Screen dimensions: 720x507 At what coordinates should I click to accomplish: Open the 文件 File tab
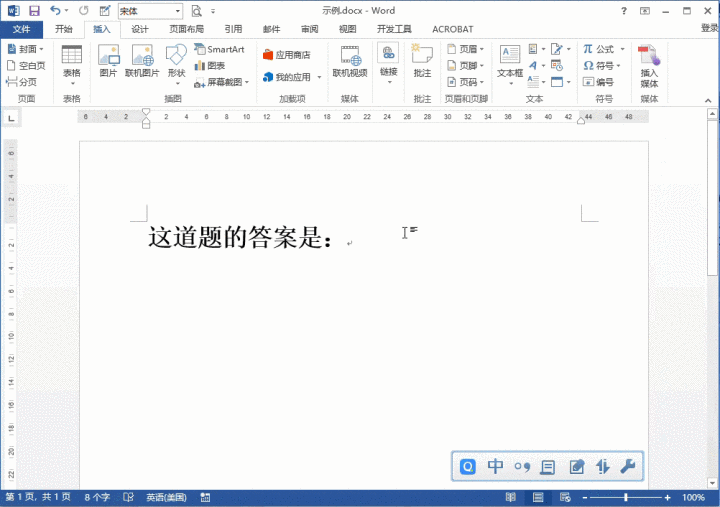22,29
